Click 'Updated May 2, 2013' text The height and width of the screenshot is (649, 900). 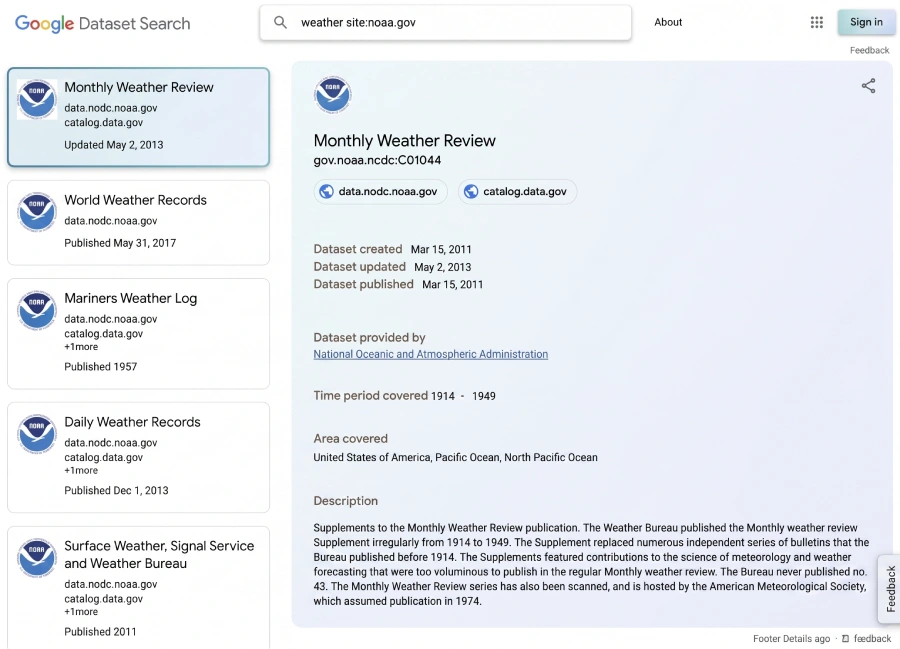click(x=114, y=145)
